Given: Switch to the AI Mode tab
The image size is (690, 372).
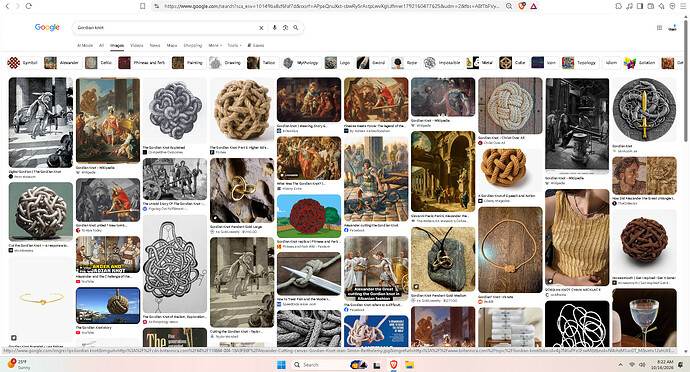Looking at the screenshot, I should tap(85, 45).
